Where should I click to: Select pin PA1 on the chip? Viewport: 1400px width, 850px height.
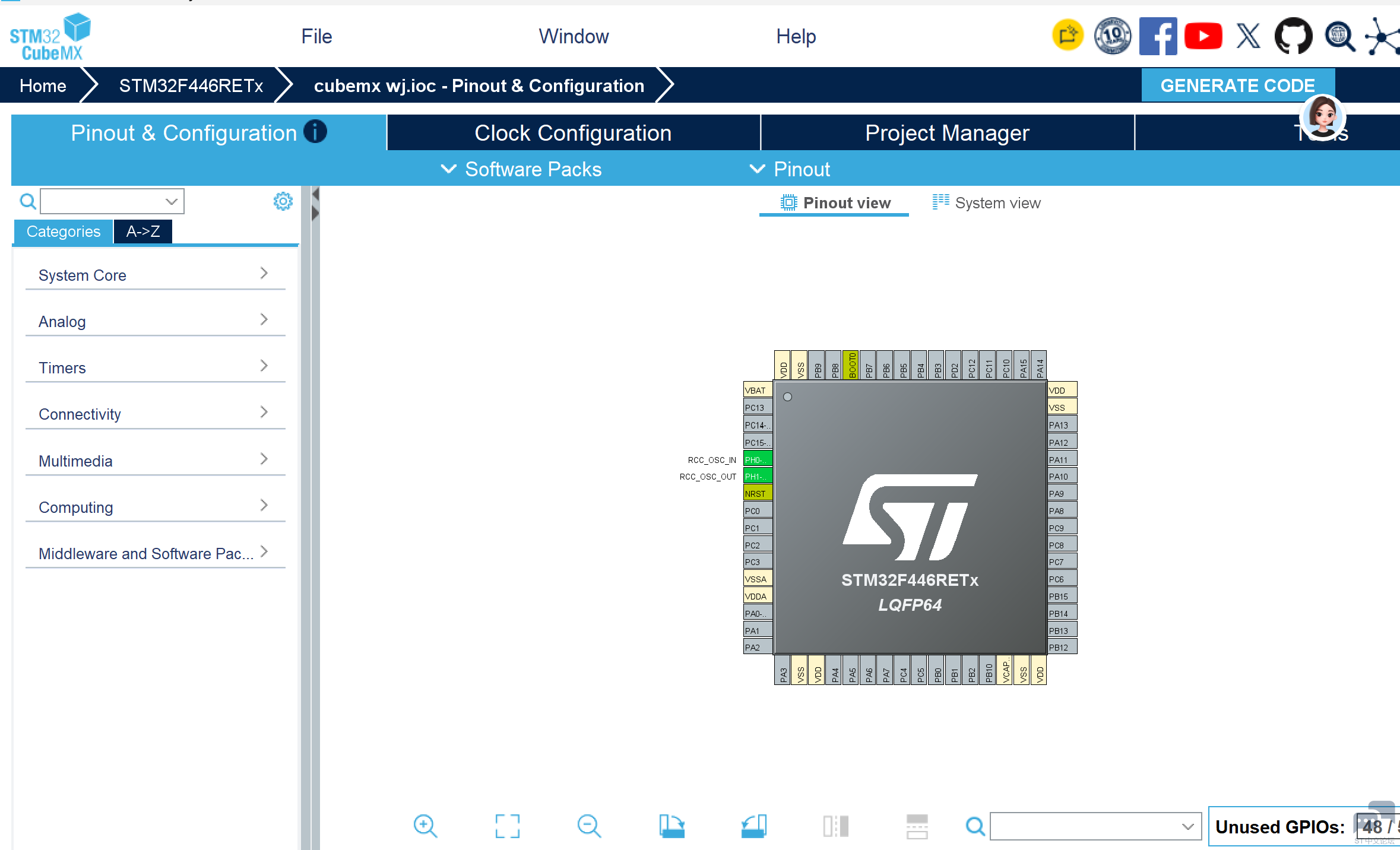click(x=758, y=630)
